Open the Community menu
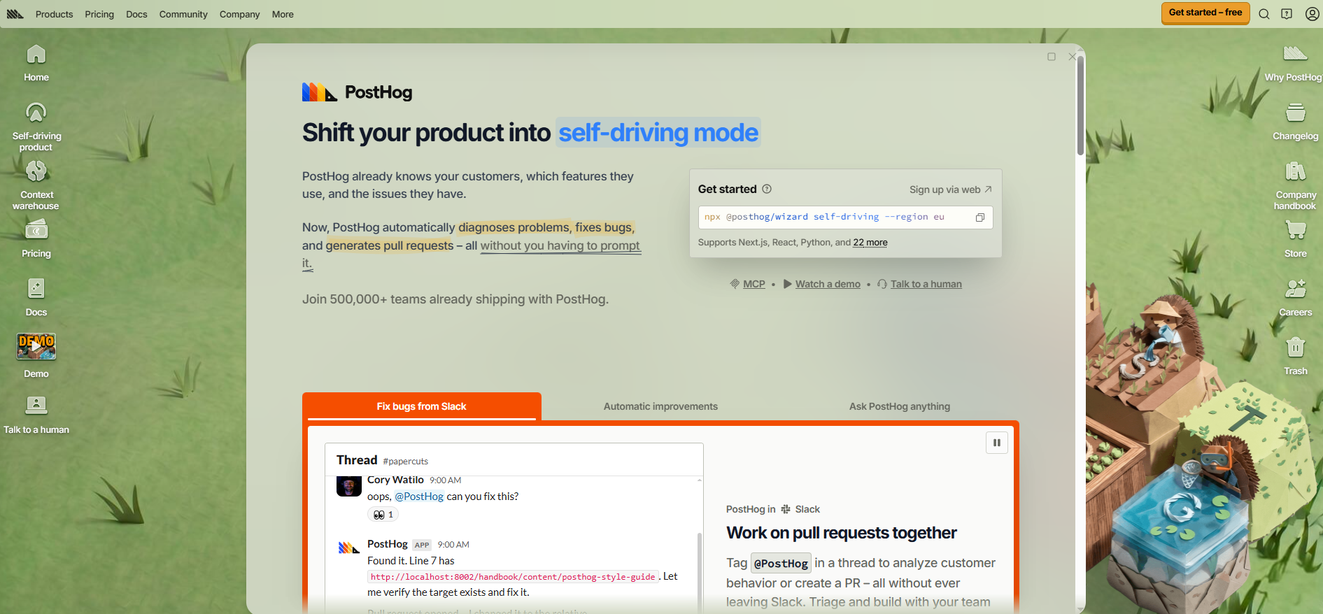Viewport: 1323px width, 614px height. tap(183, 14)
